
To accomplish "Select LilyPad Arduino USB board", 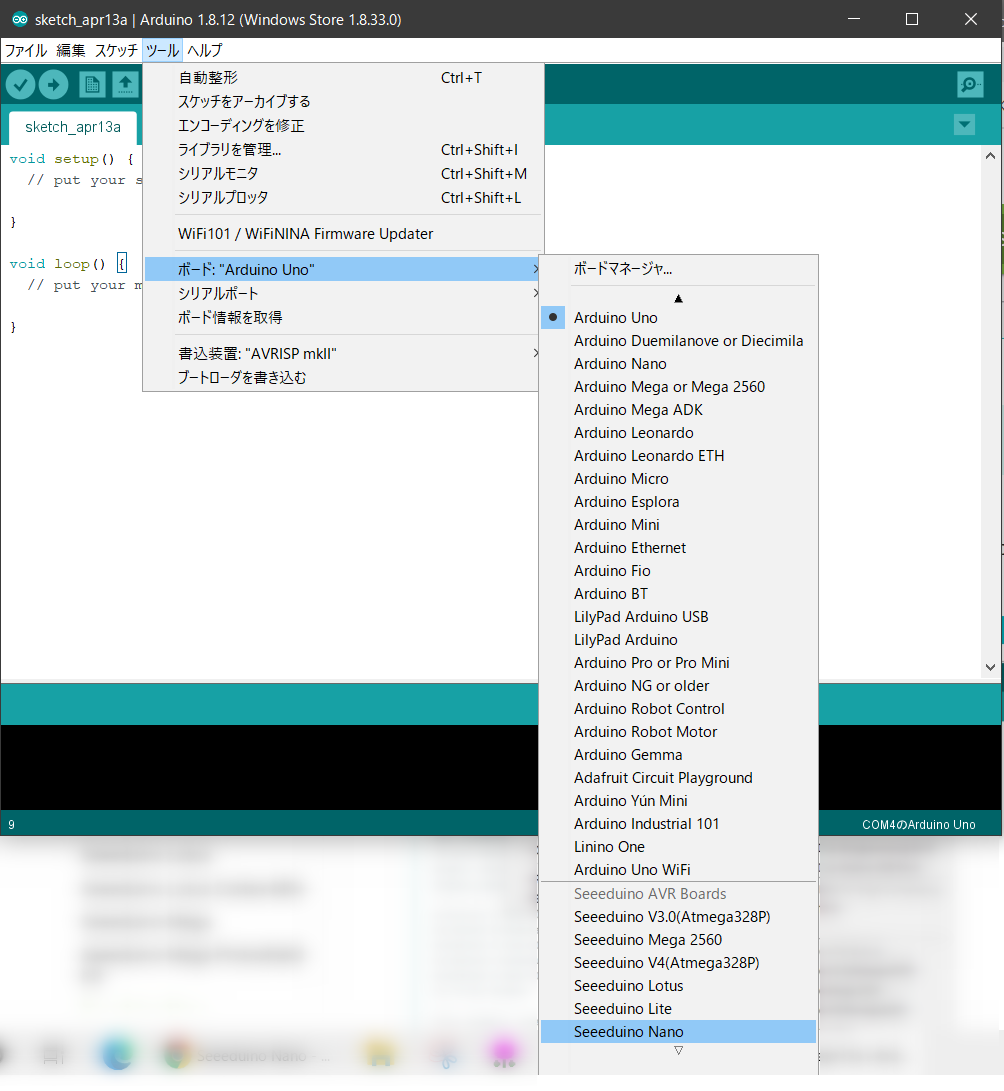I will [x=678, y=616].
